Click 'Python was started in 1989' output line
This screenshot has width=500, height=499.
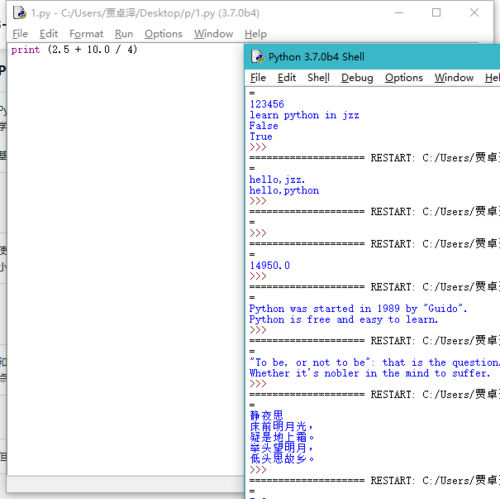pyautogui.click(x=358, y=309)
